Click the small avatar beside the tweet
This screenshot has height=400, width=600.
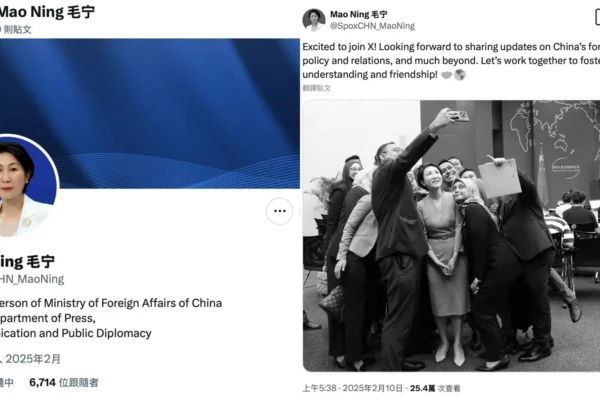pyautogui.click(x=314, y=20)
